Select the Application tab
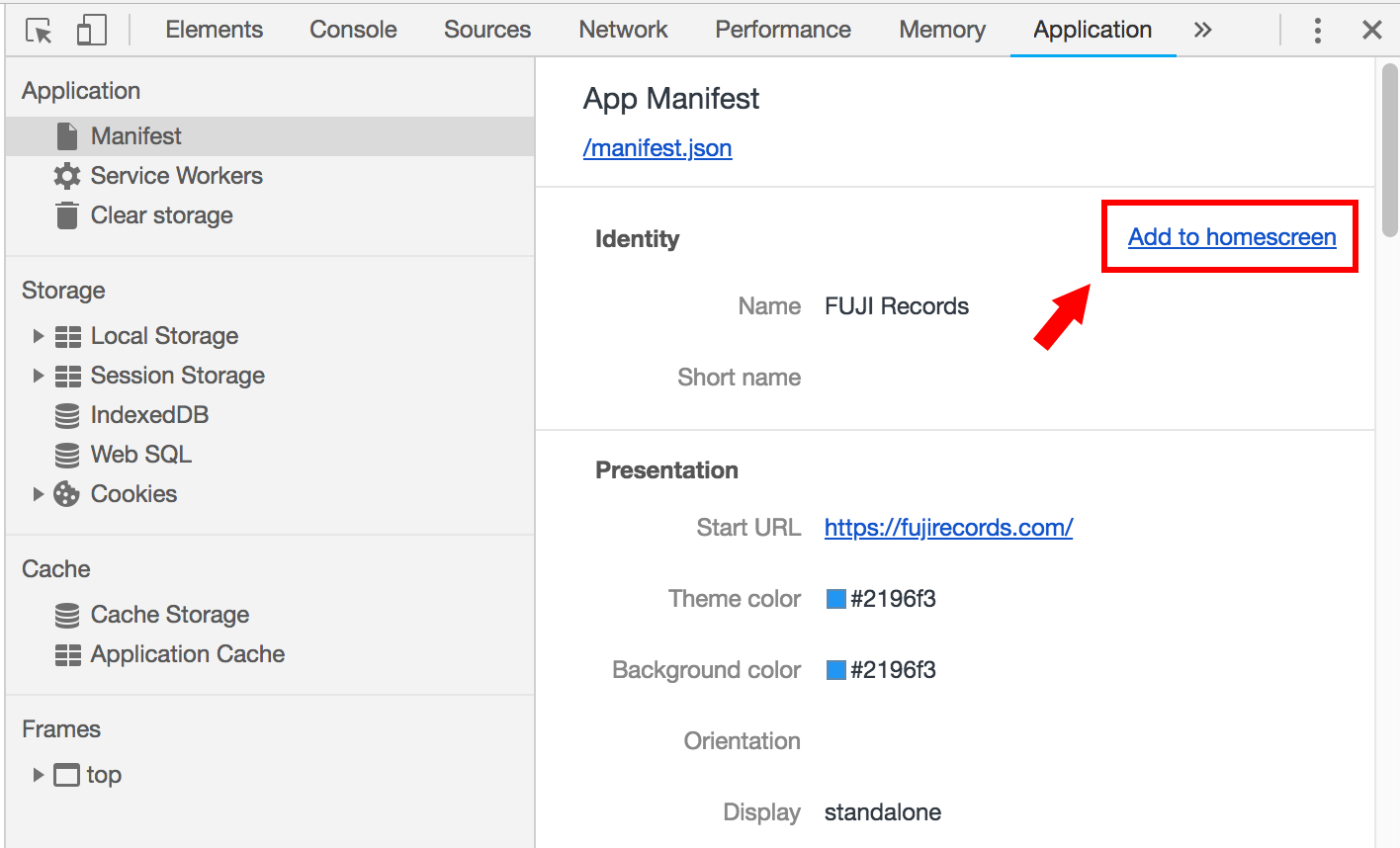1400x848 pixels. pos(1093,30)
